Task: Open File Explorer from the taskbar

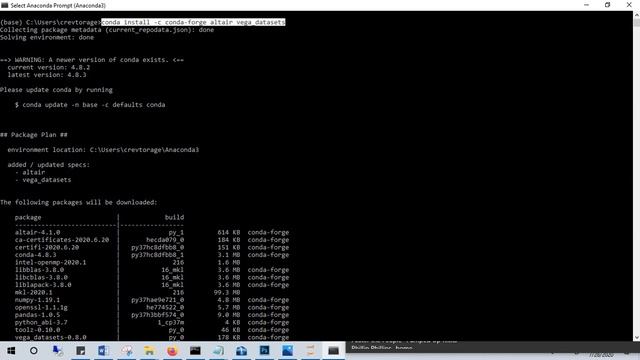Action: [x=149, y=351]
